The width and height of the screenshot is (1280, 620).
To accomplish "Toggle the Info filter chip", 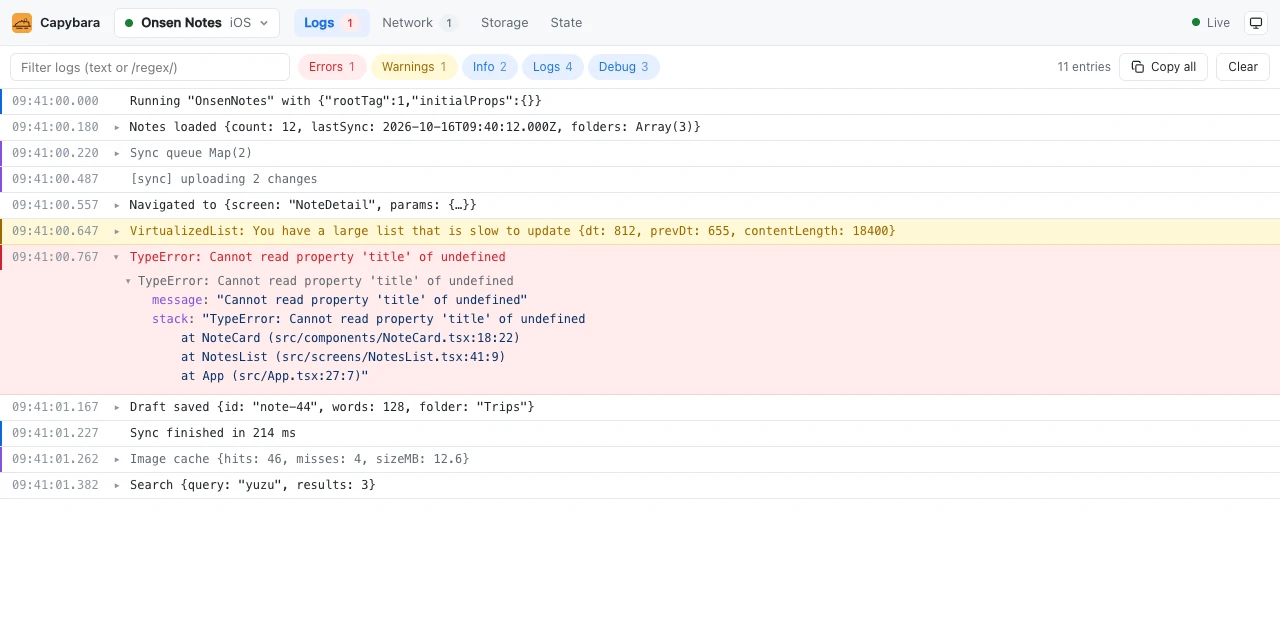I will click(x=490, y=67).
